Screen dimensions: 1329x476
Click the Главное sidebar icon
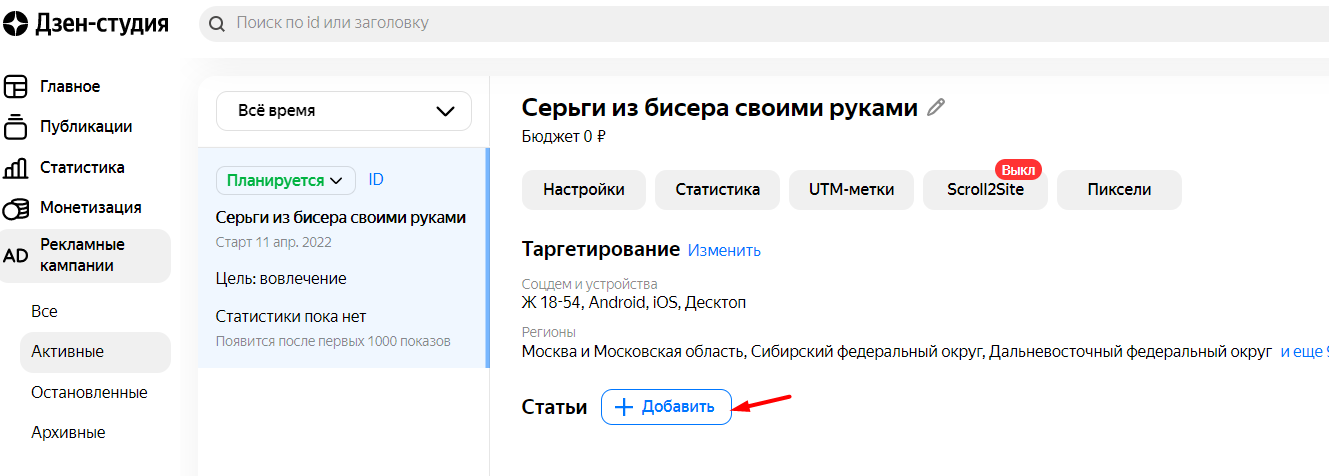(16, 87)
